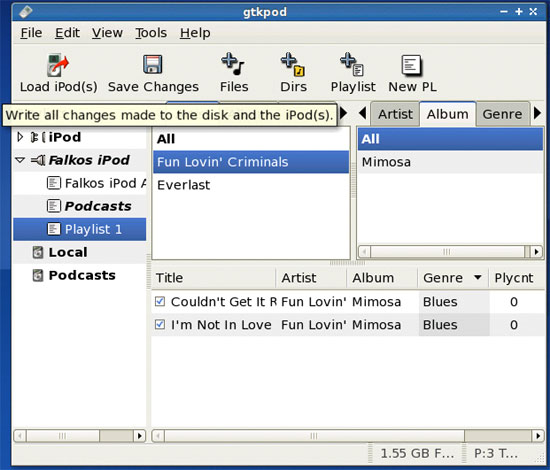Click the Save Changes floppy icon
The image size is (550, 470).
point(153,64)
